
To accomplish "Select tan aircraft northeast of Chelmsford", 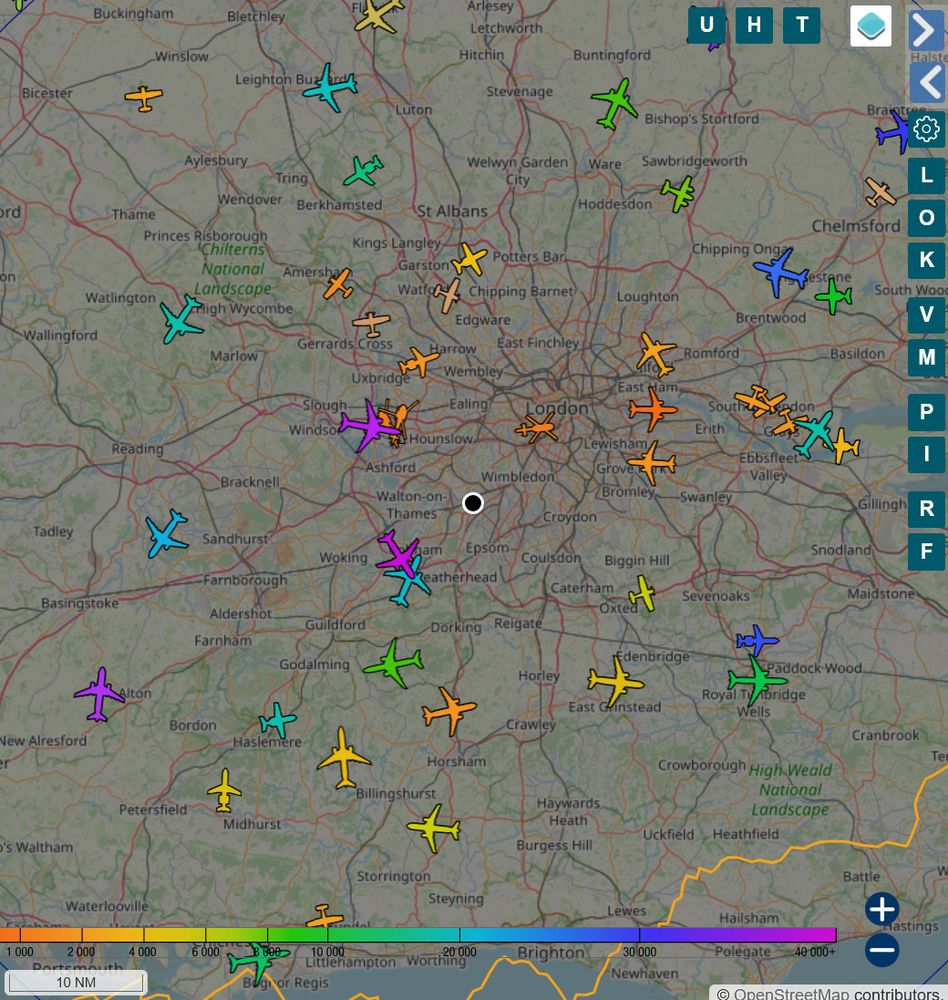I will (880, 192).
